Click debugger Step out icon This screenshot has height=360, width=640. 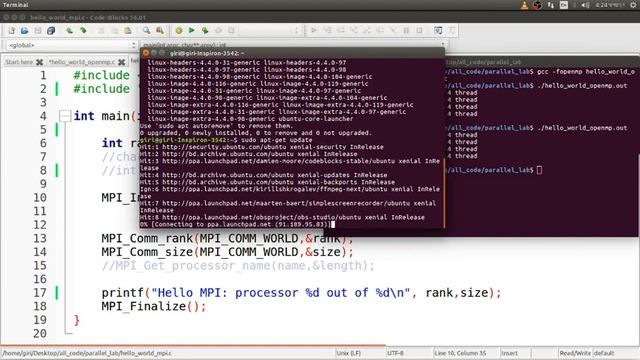click(367, 31)
